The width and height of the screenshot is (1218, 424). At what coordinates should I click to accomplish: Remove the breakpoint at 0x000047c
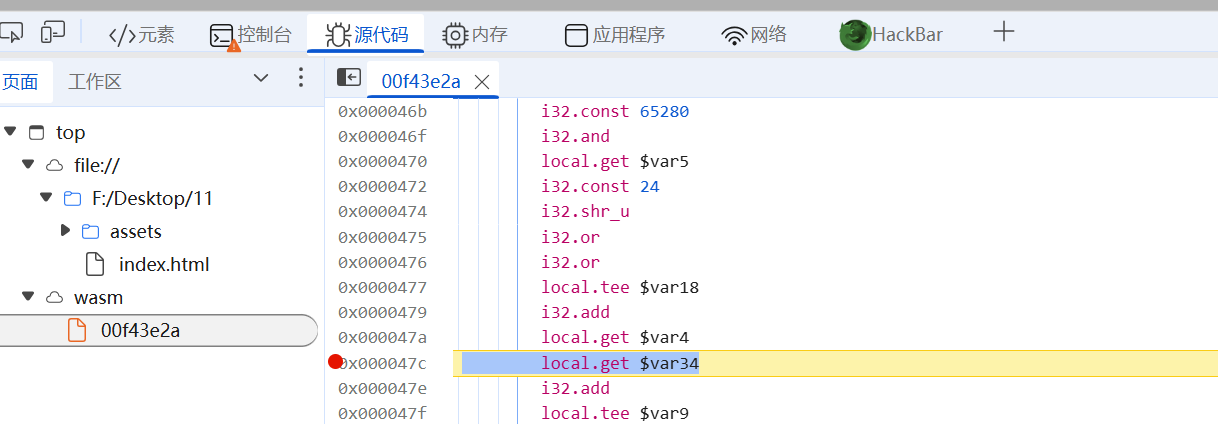click(335, 362)
